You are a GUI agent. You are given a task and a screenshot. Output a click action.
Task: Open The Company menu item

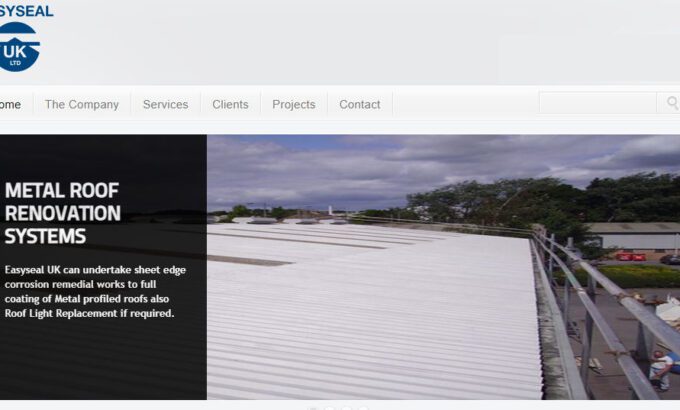coord(82,105)
